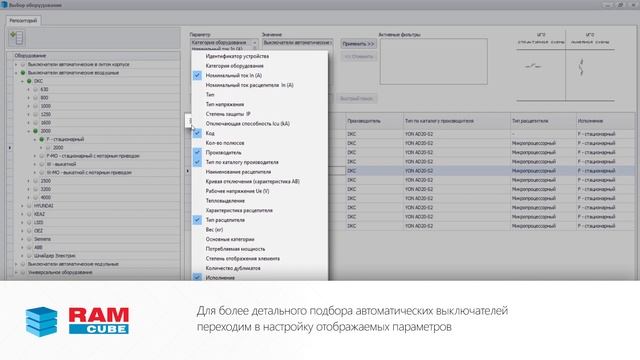
Task: Enable 'Потребляемая мощность' column
Action: (x=236, y=249)
